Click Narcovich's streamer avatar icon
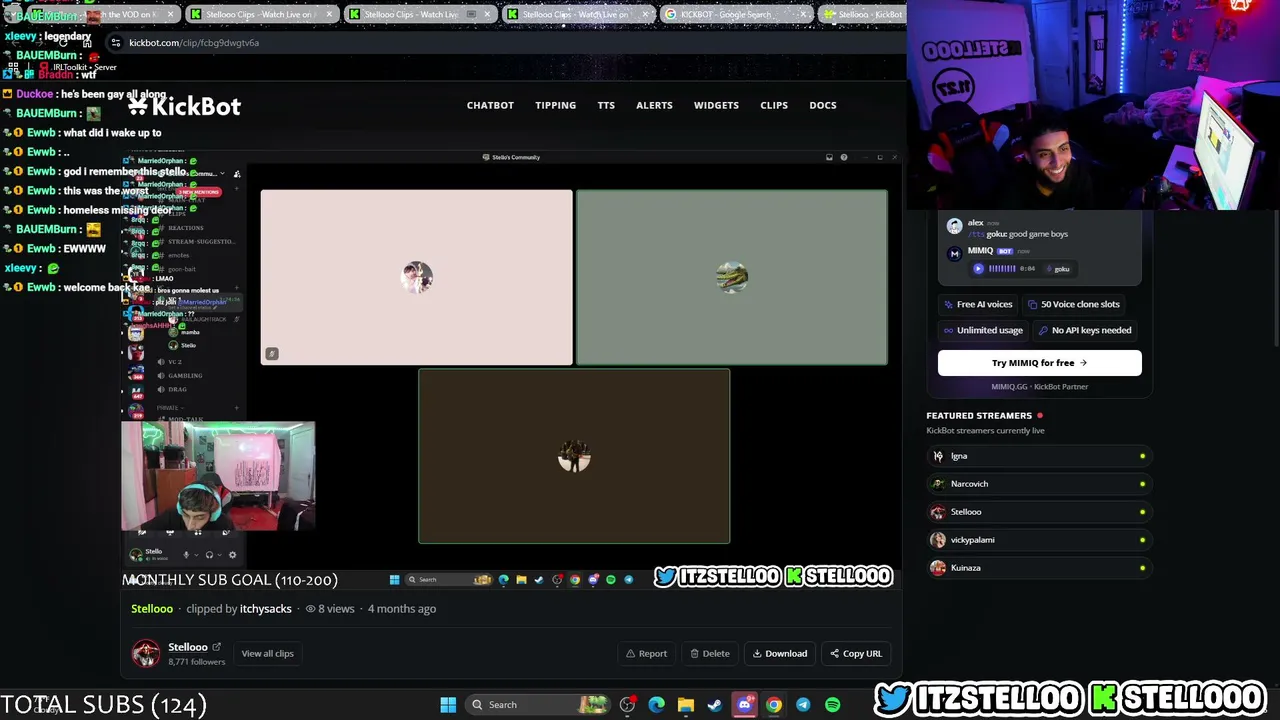The width and height of the screenshot is (1280, 720). point(938,484)
